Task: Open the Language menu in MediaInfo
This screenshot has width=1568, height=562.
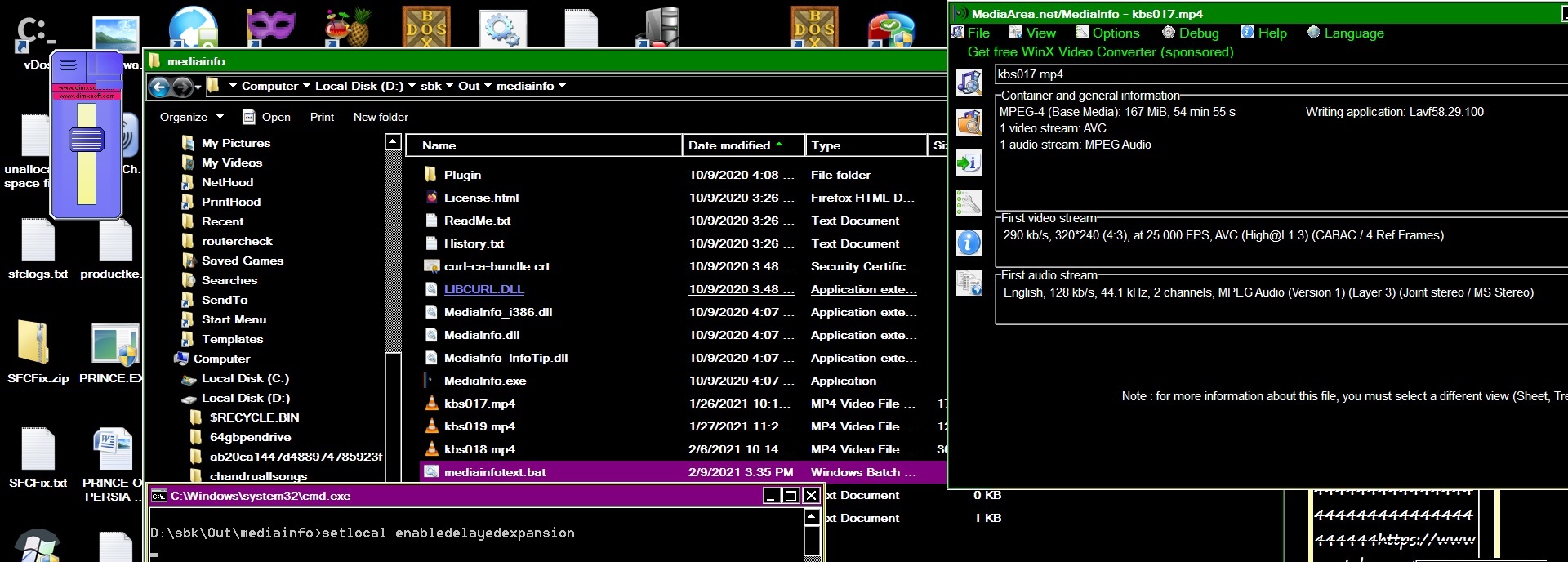Action: pyautogui.click(x=1345, y=33)
